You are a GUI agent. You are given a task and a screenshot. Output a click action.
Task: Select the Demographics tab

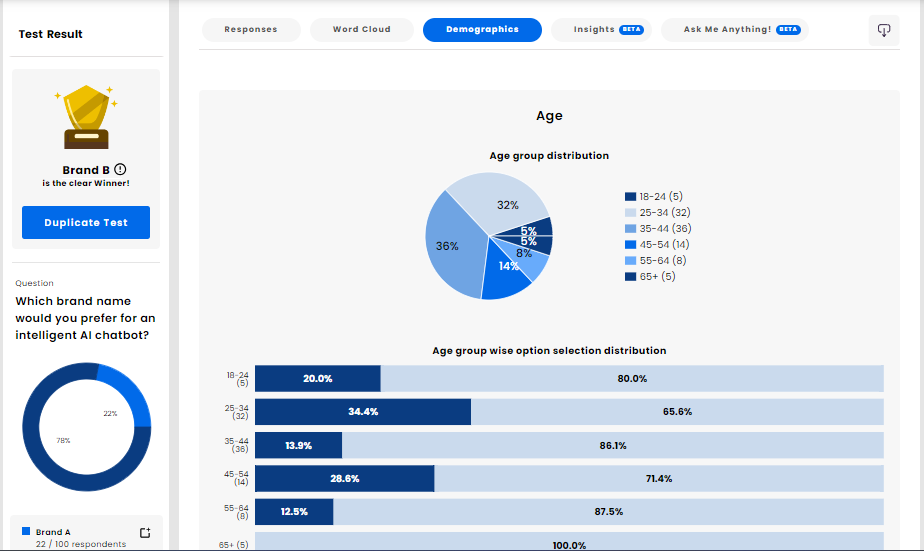click(482, 30)
